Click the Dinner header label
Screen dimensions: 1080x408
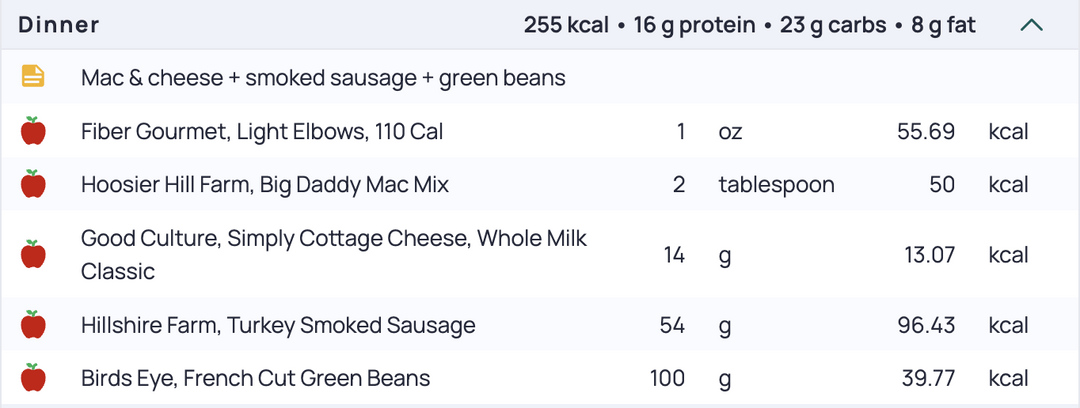point(59,26)
